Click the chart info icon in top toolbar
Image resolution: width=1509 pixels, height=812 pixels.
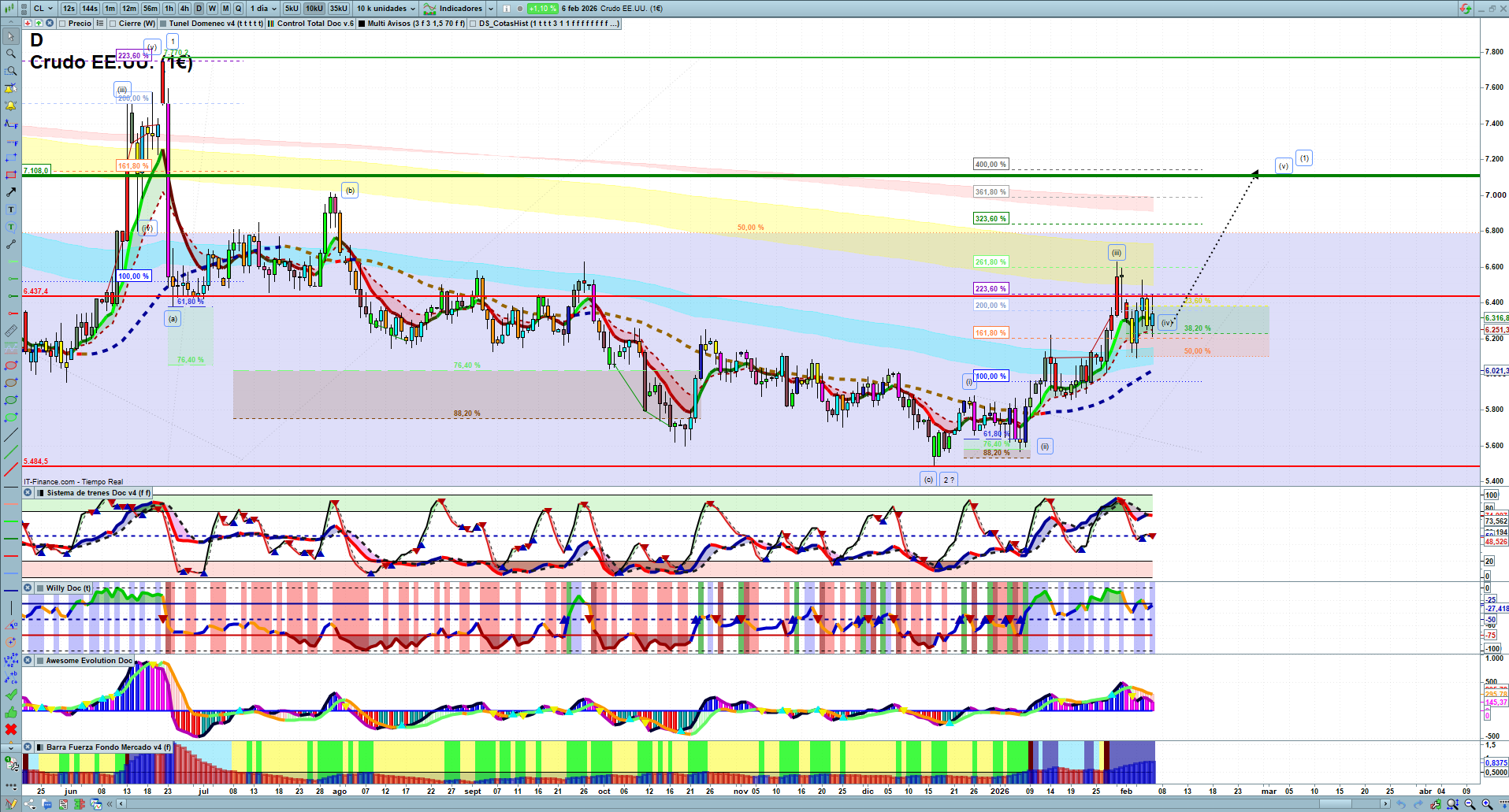(507, 9)
